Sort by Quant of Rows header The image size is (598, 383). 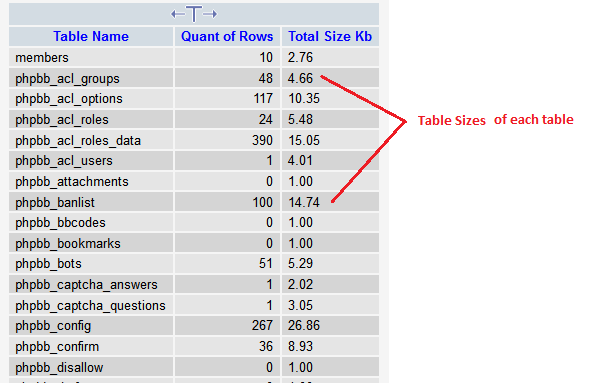[x=227, y=36]
